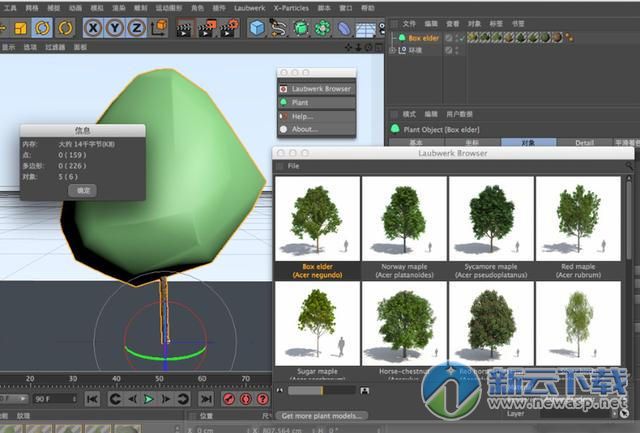The image size is (640, 433).
Task: Choose Laubwerk Browser from the floating menu
Action: [316, 89]
